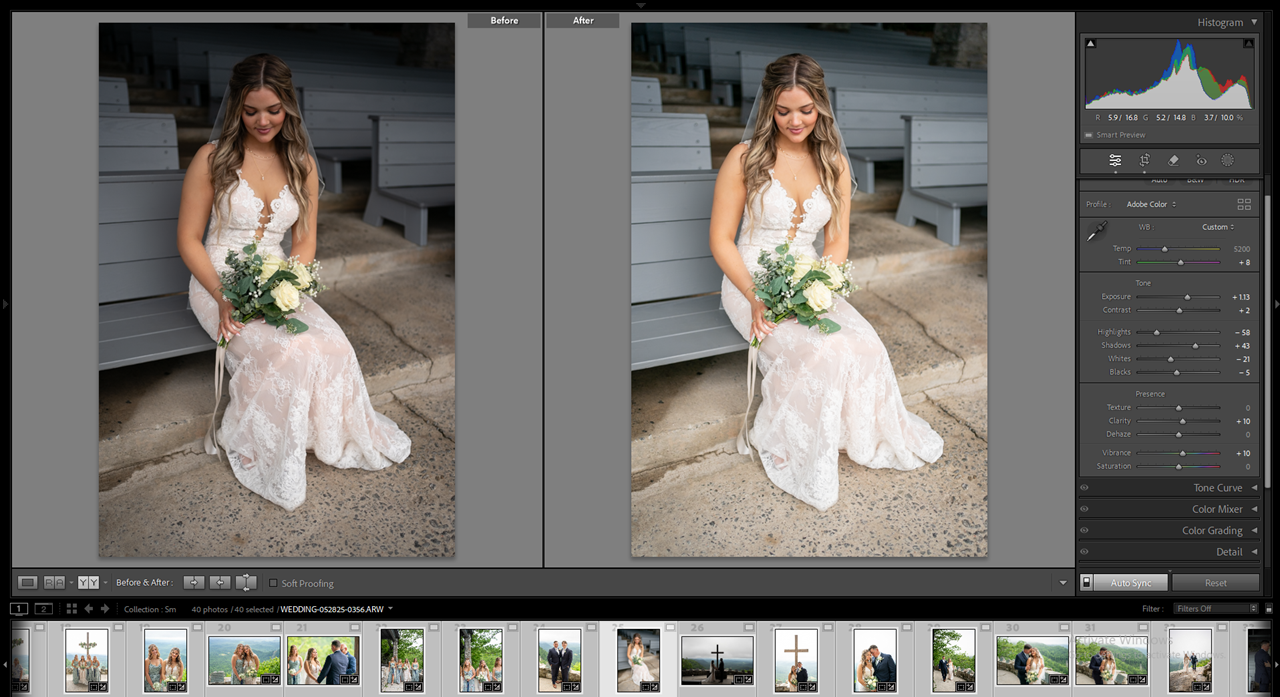Open the Edit adjustments panel icon
Viewport: 1280px width, 697px height.
[1115, 160]
